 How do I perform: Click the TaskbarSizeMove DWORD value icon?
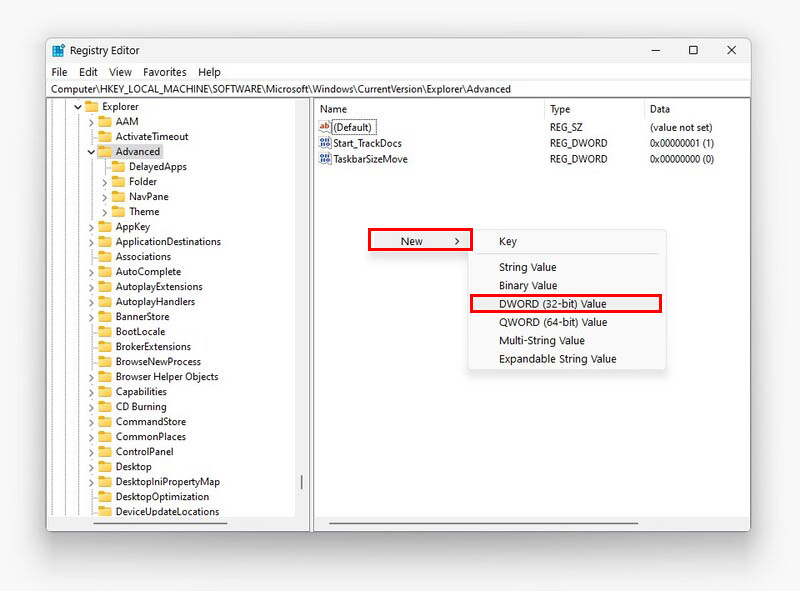(x=324, y=159)
